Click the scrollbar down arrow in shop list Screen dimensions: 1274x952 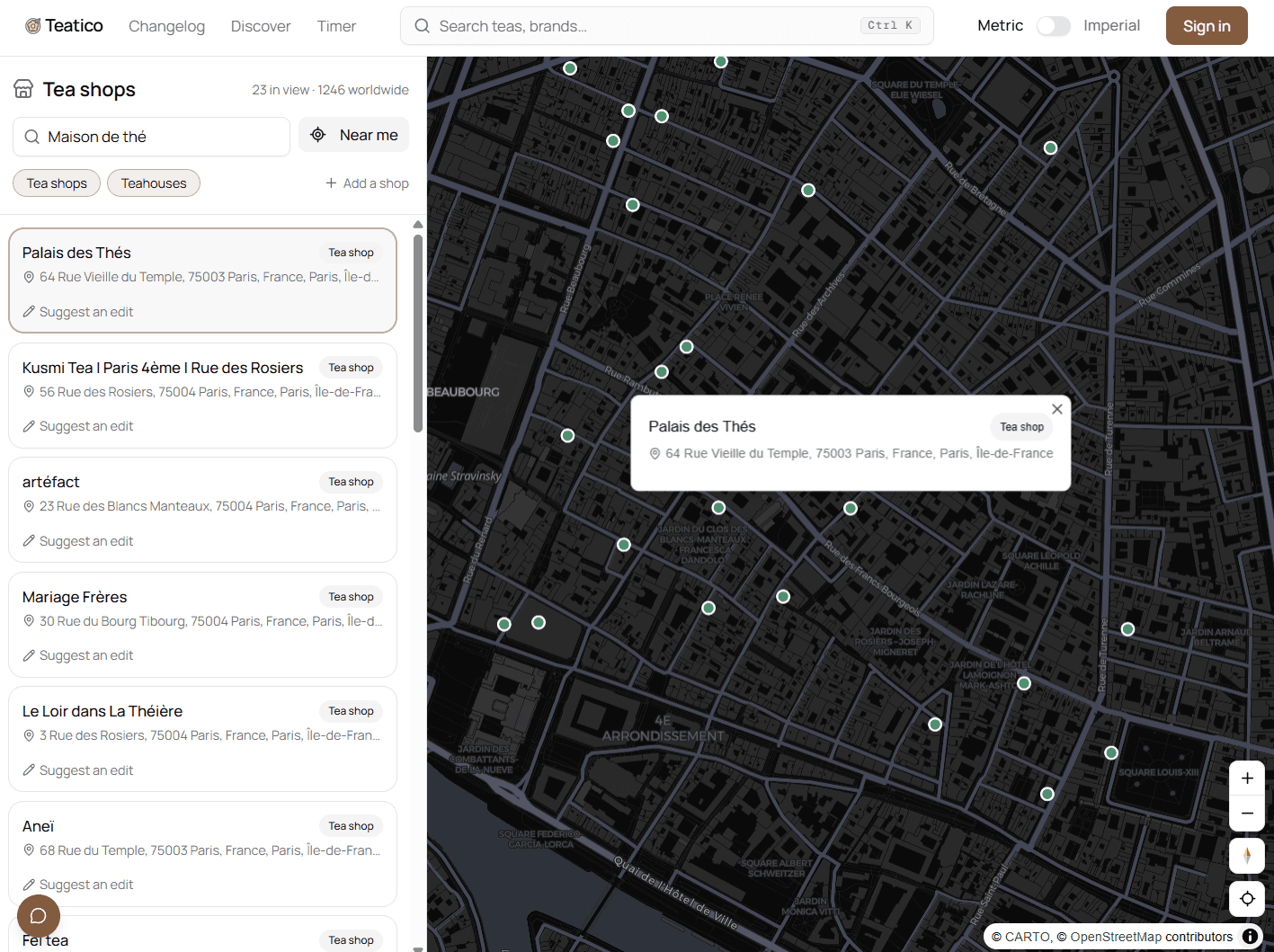(x=417, y=948)
